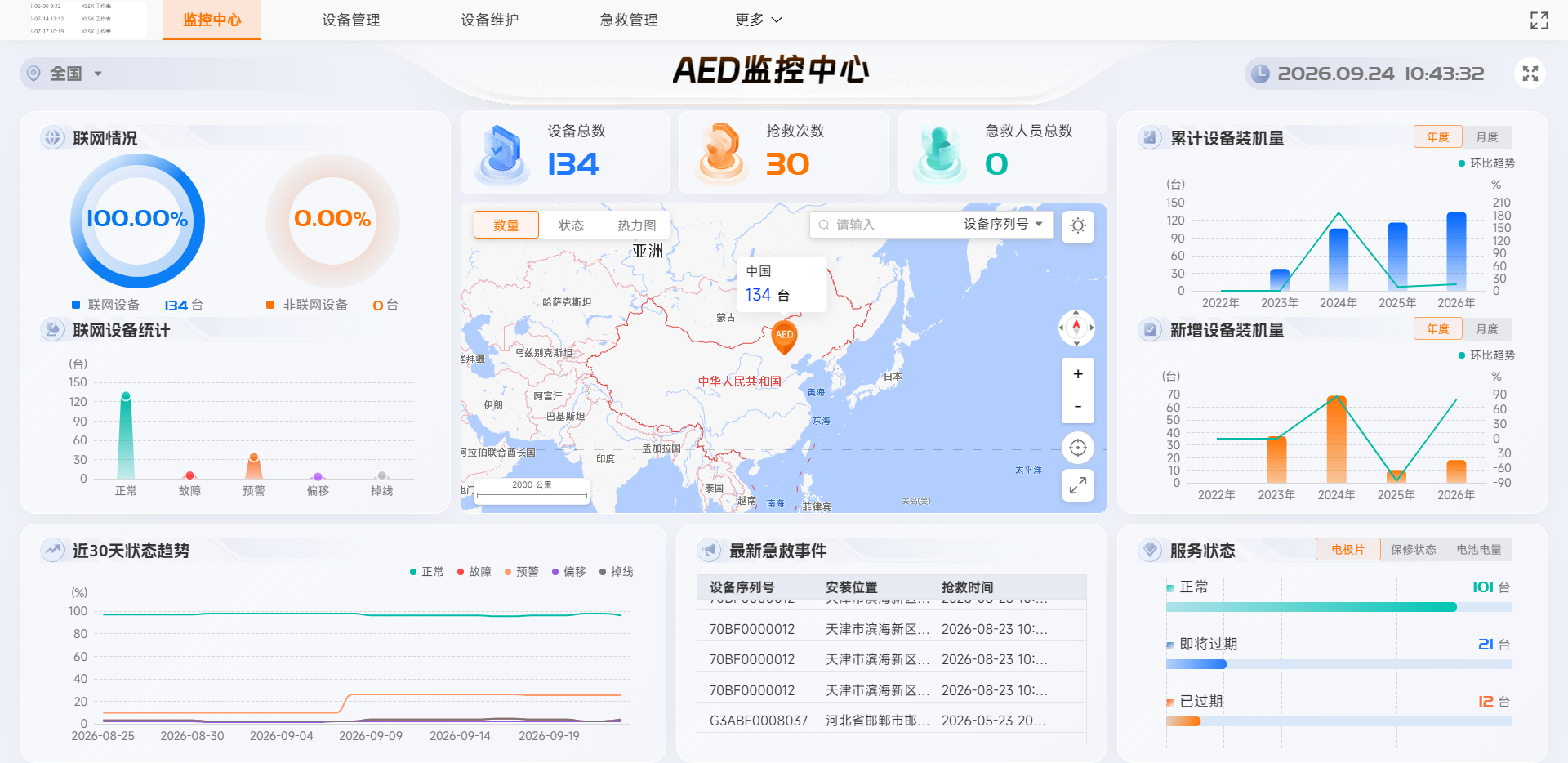Click the dashboard expand icon beside the clock

coord(1530,74)
